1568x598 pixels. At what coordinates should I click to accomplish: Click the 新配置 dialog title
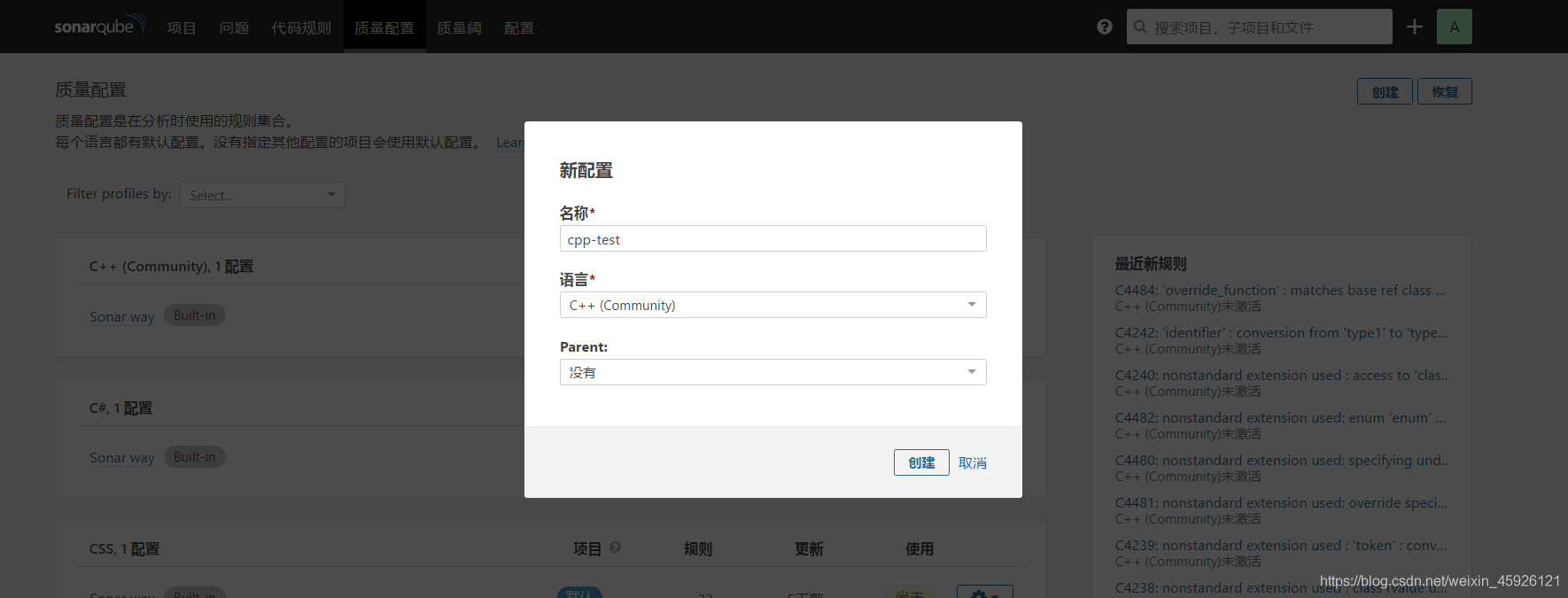click(x=586, y=170)
